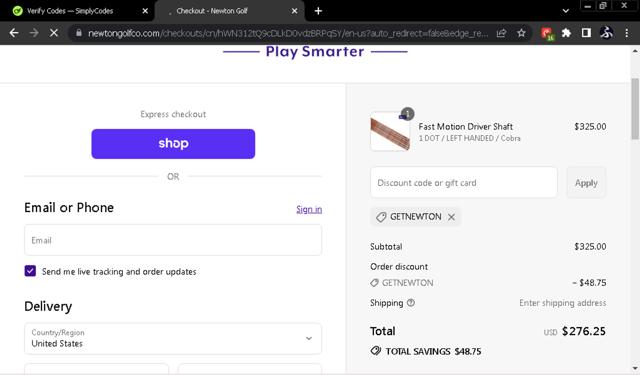640x375 pixels.
Task: Minimize the browser window
Action: pos(587,6)
